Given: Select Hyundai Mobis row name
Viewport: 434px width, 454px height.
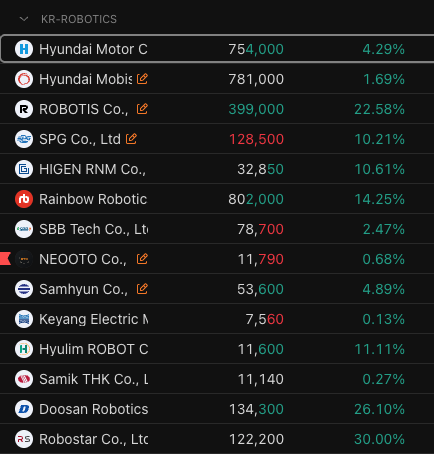Looking at the screenshot, I should coord(86,79).
